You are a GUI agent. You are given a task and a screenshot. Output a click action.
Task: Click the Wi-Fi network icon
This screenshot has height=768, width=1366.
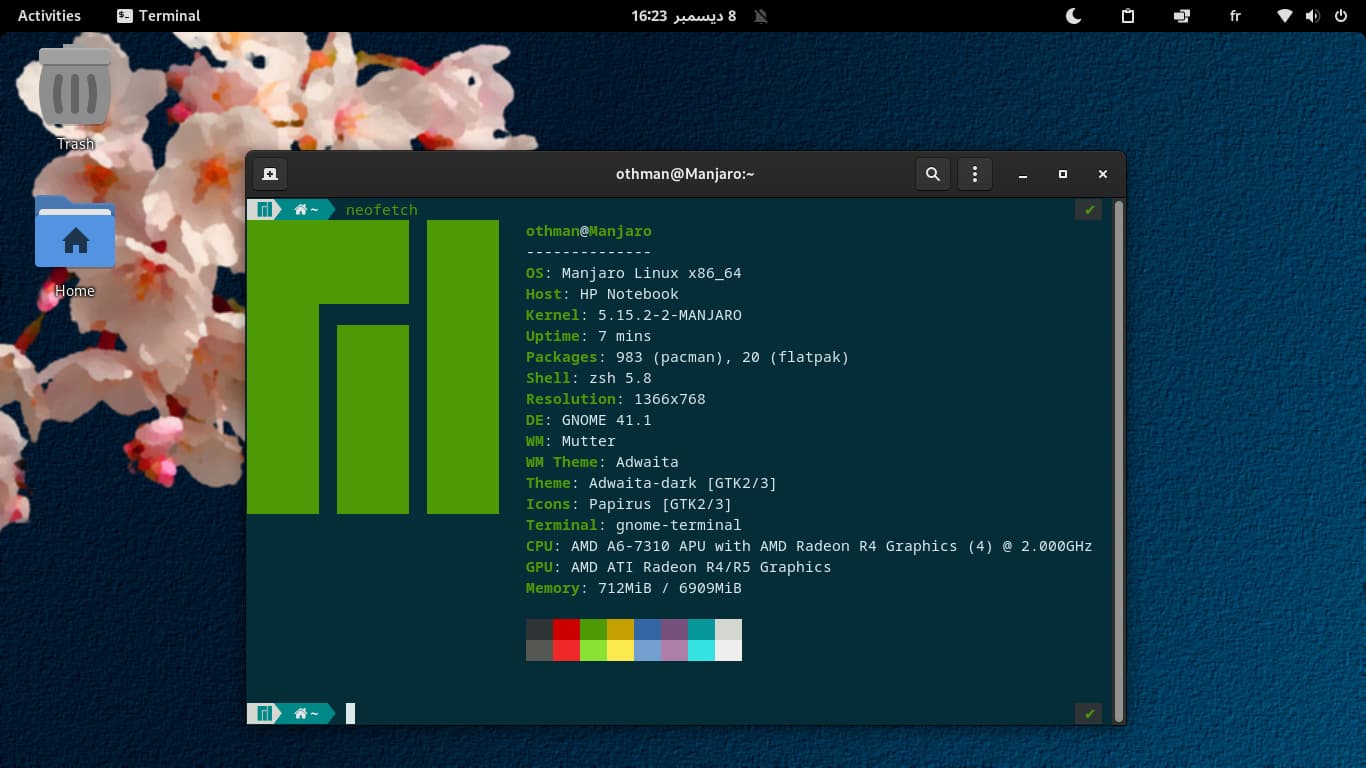pyautogui.click(x=1285, y=16)
